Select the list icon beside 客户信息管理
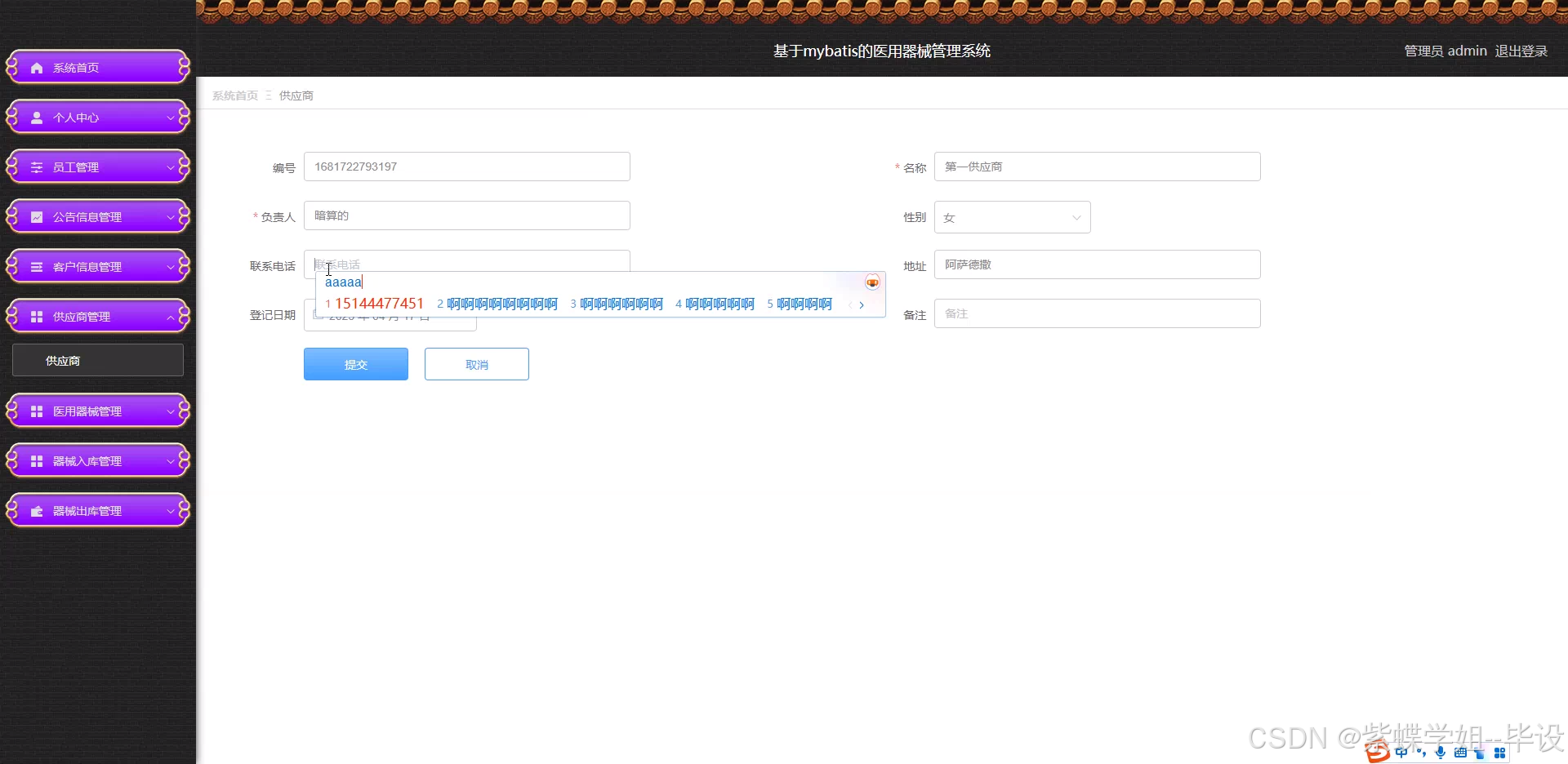Image resolution: width=1568 pixels, height=764 pixels. point(37,267)
